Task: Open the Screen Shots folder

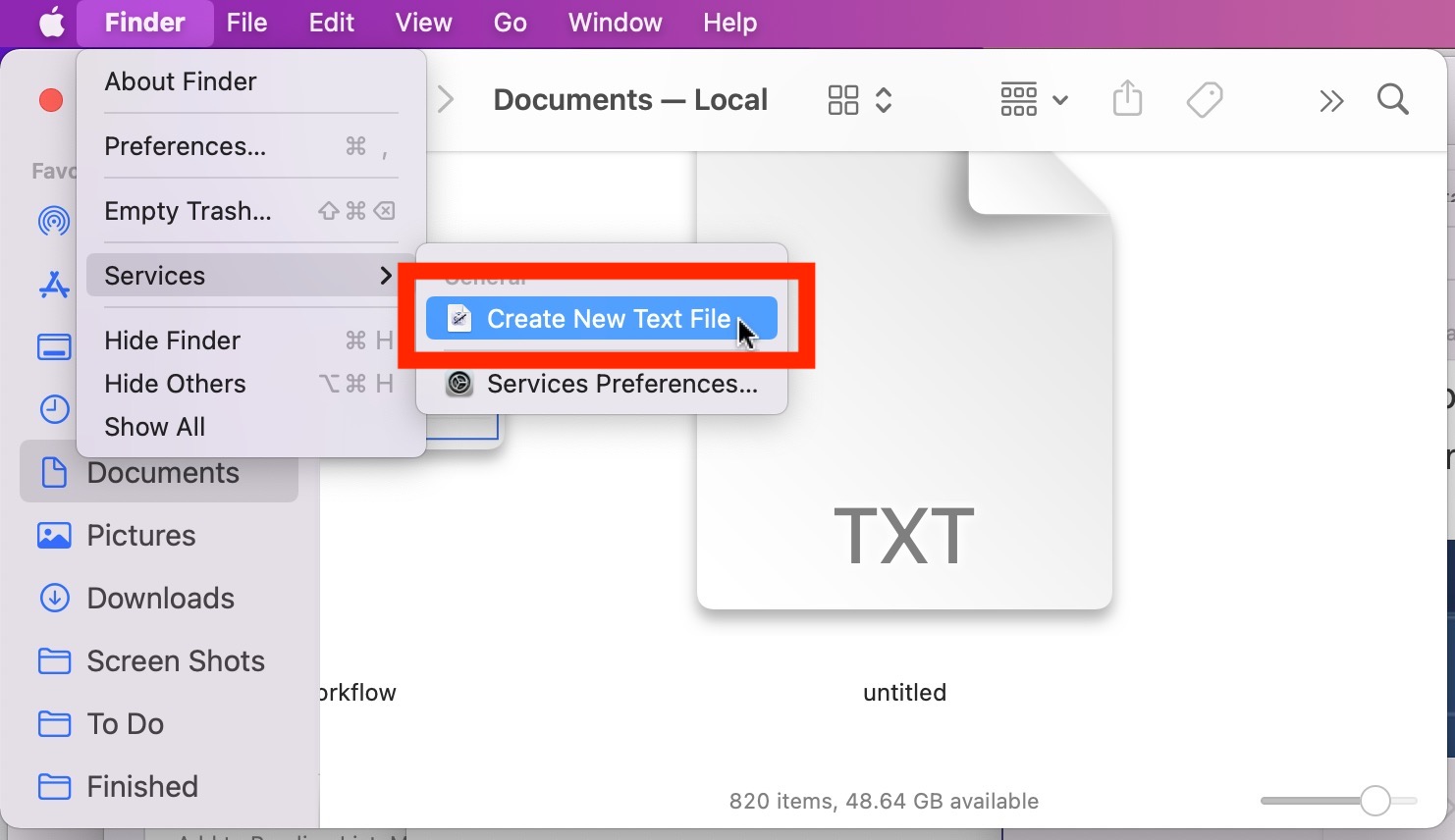Action: [x=175, y=660]
